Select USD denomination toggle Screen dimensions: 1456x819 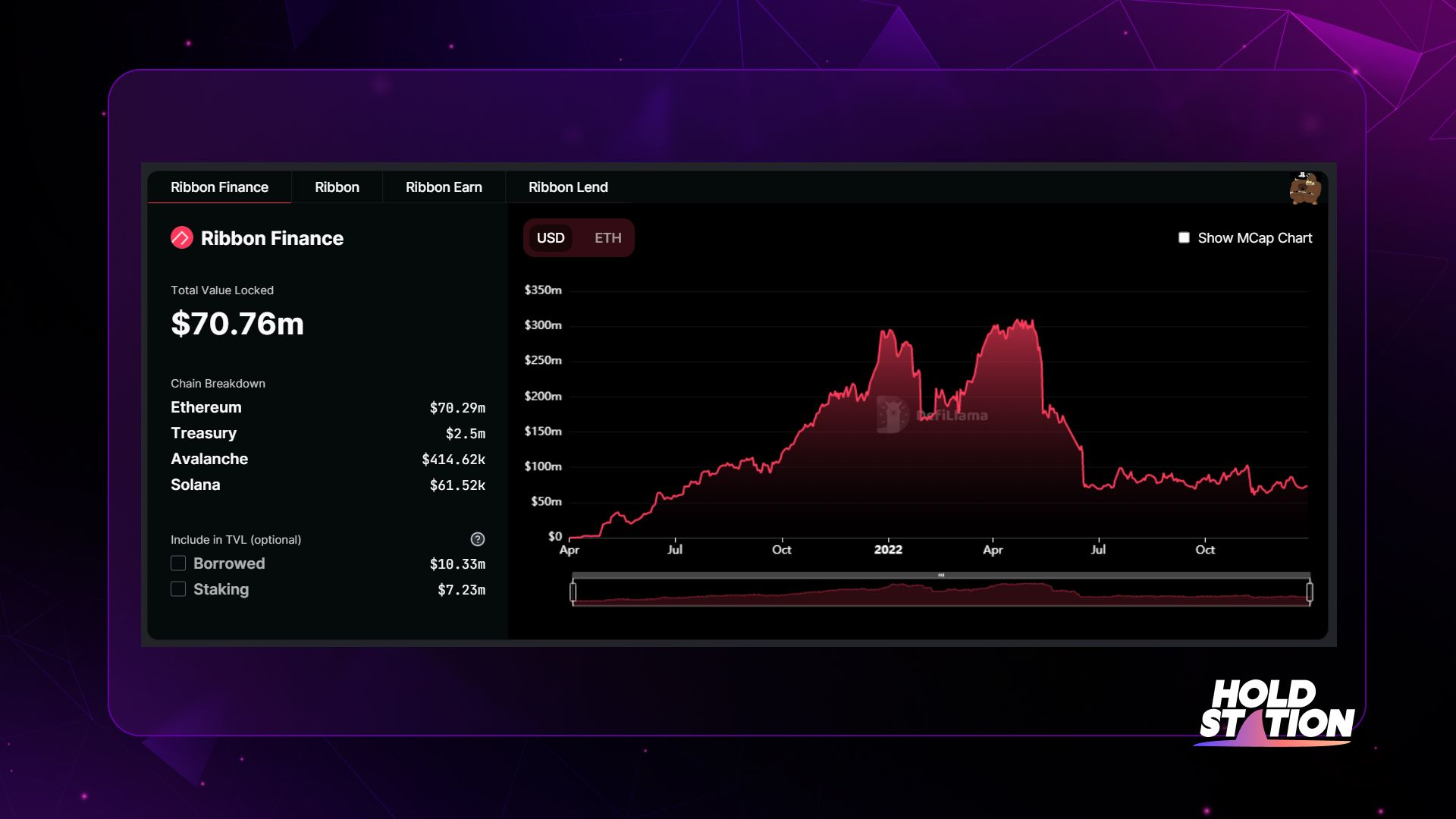pyautogui.click(x=551, y=238)
